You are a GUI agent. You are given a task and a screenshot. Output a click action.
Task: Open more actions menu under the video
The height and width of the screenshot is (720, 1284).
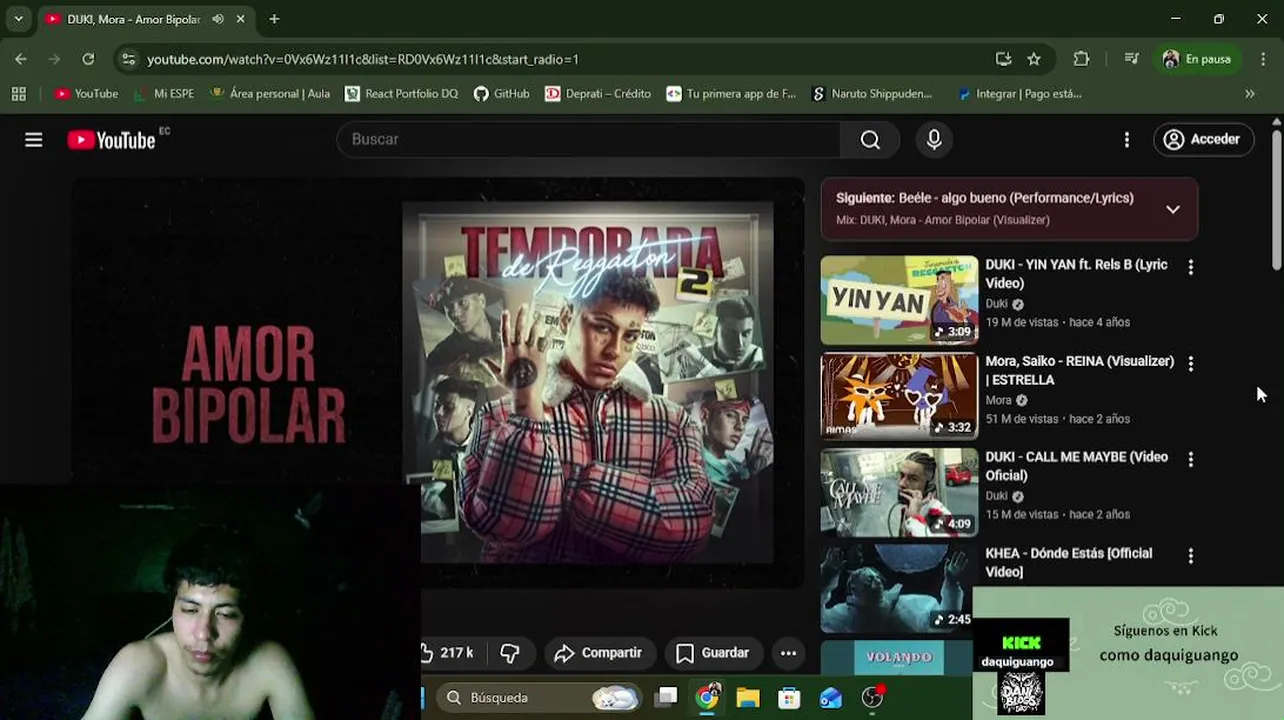coord(788,653)
